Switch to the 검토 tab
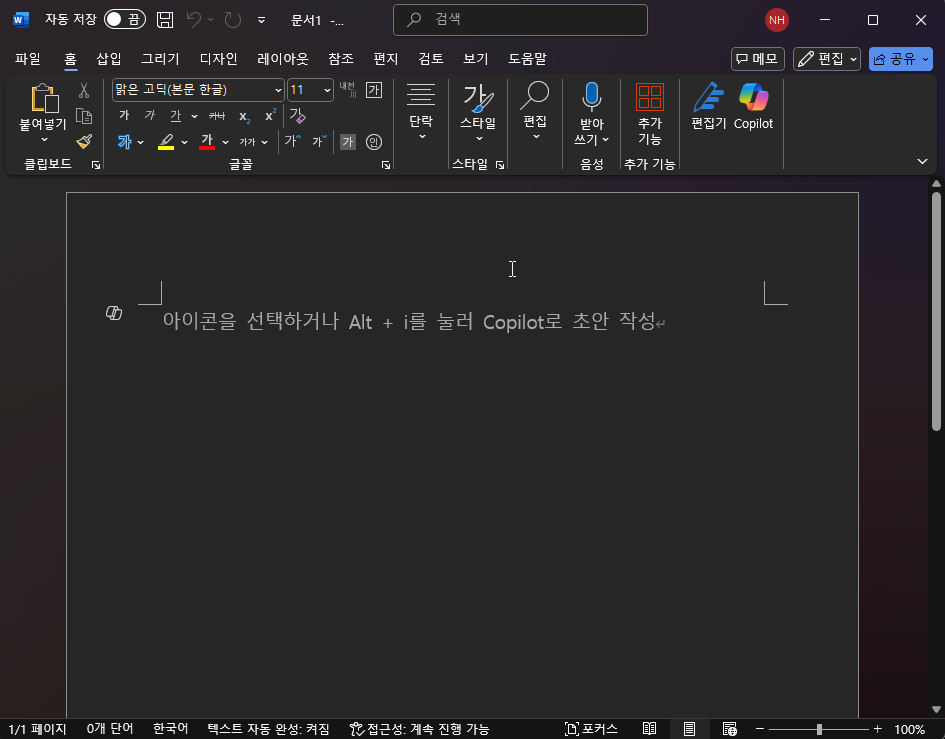This screenshot has height=739, width=945. 431,58
